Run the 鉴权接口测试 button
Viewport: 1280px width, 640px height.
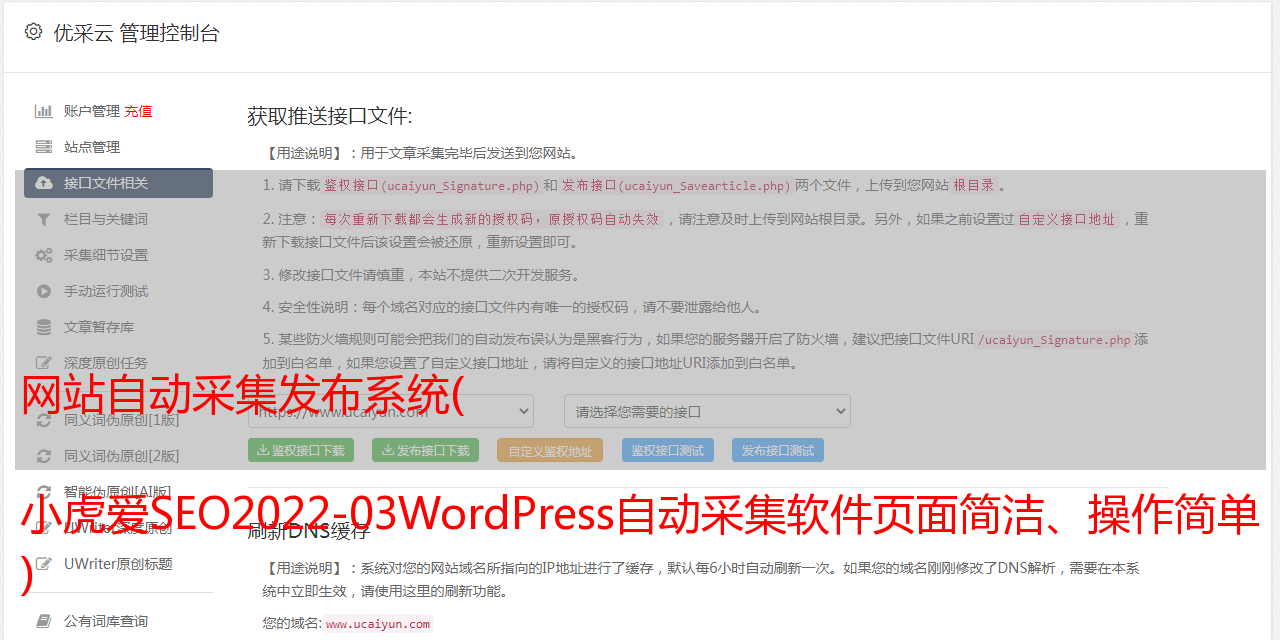668,450
